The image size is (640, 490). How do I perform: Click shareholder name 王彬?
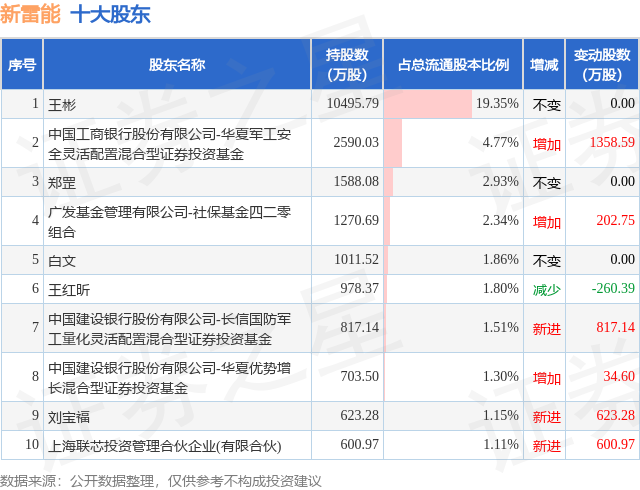point(62,105)
